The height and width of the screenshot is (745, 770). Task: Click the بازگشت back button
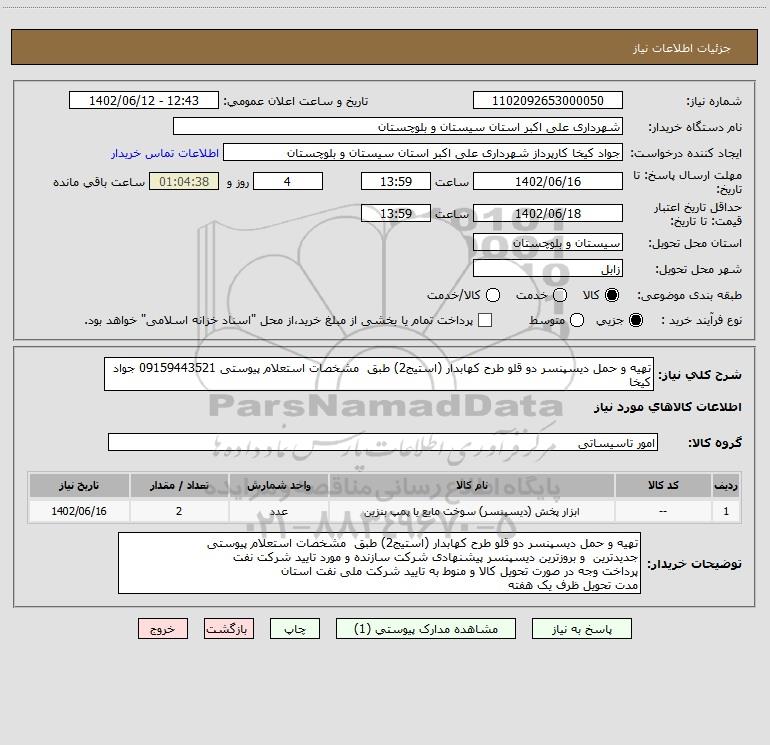point(229,629)
